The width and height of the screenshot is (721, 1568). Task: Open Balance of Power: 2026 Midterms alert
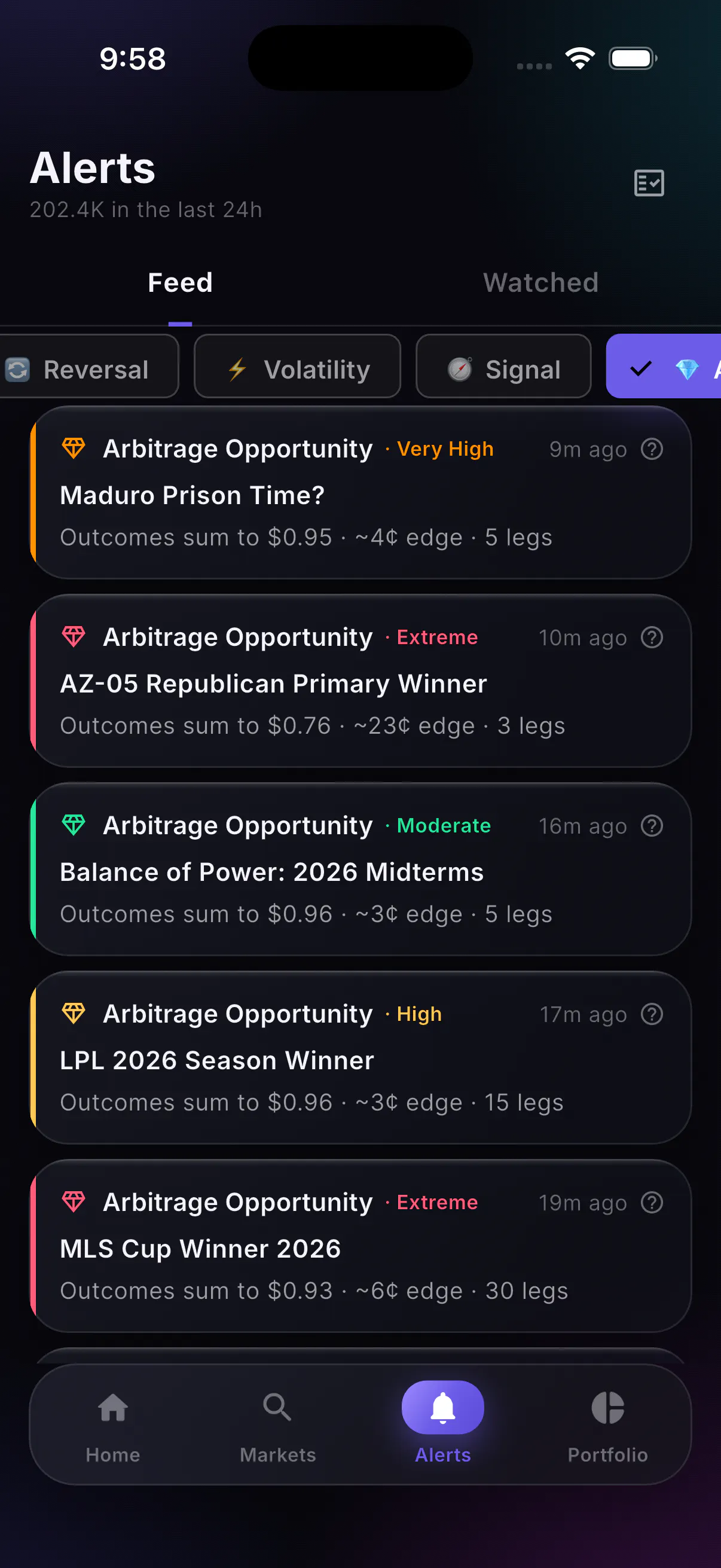(361, 870)
